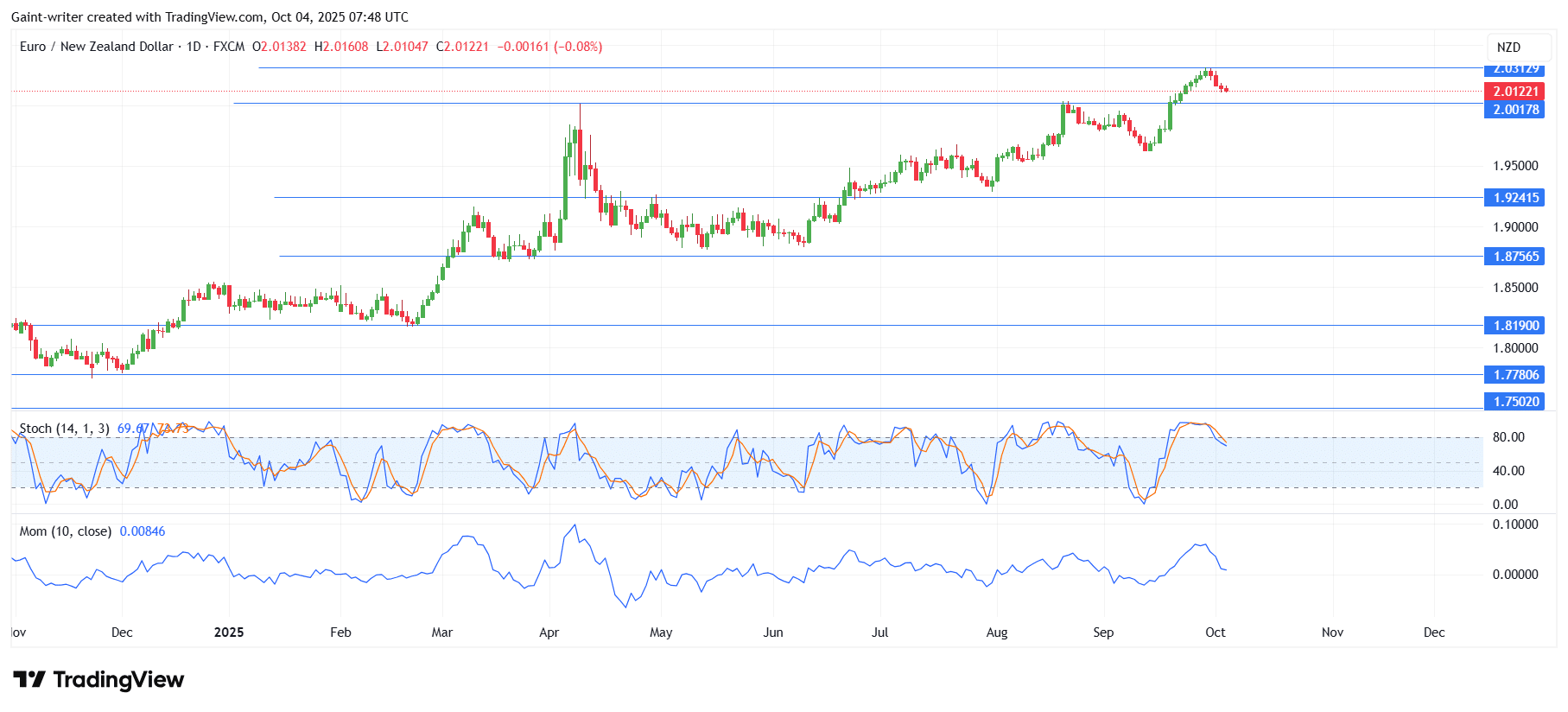The width and height of the screenshot is (1568, 712).
Task: Click the 2025 year marker on time axis
Action: click(229, 633)
